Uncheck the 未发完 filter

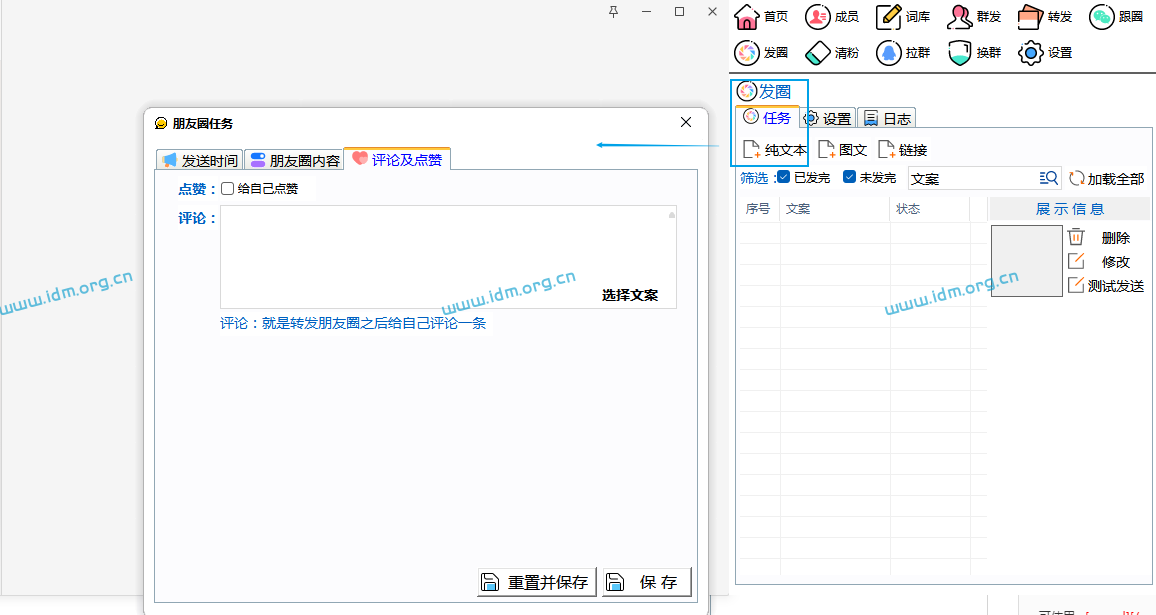point(849,177)
